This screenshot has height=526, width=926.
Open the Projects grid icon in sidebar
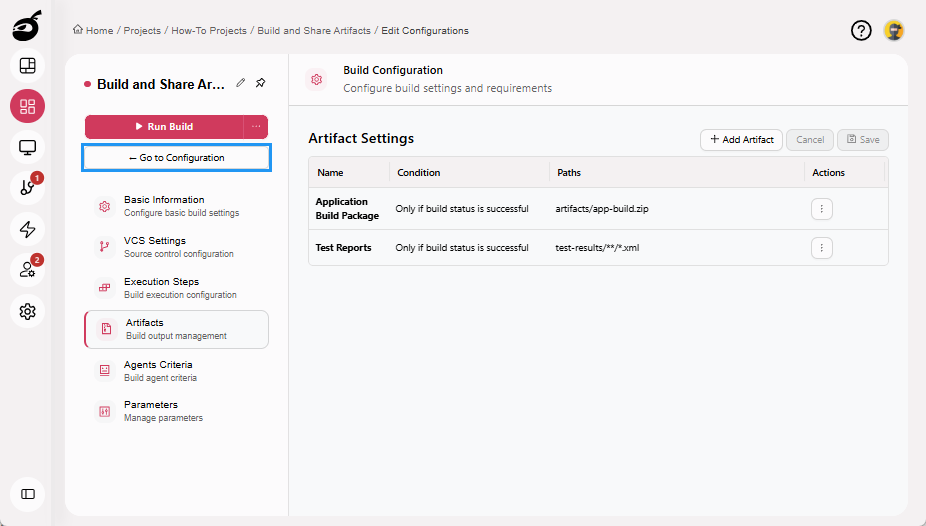(x=28, y=106)
